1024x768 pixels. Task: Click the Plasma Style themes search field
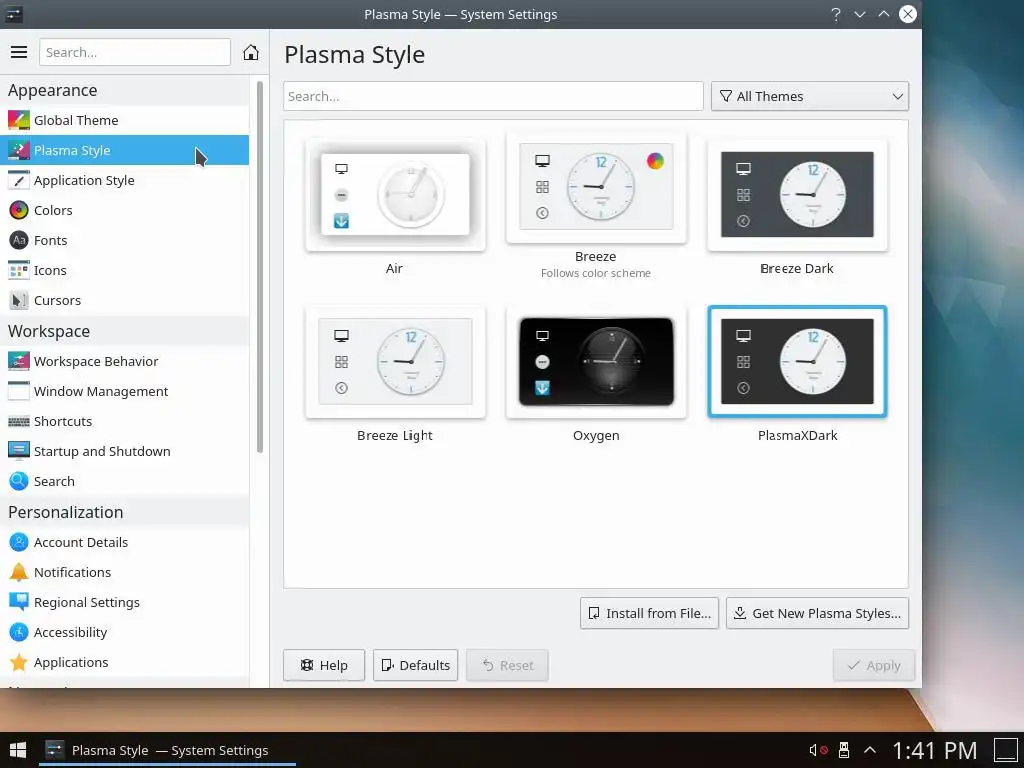point(493,96)
